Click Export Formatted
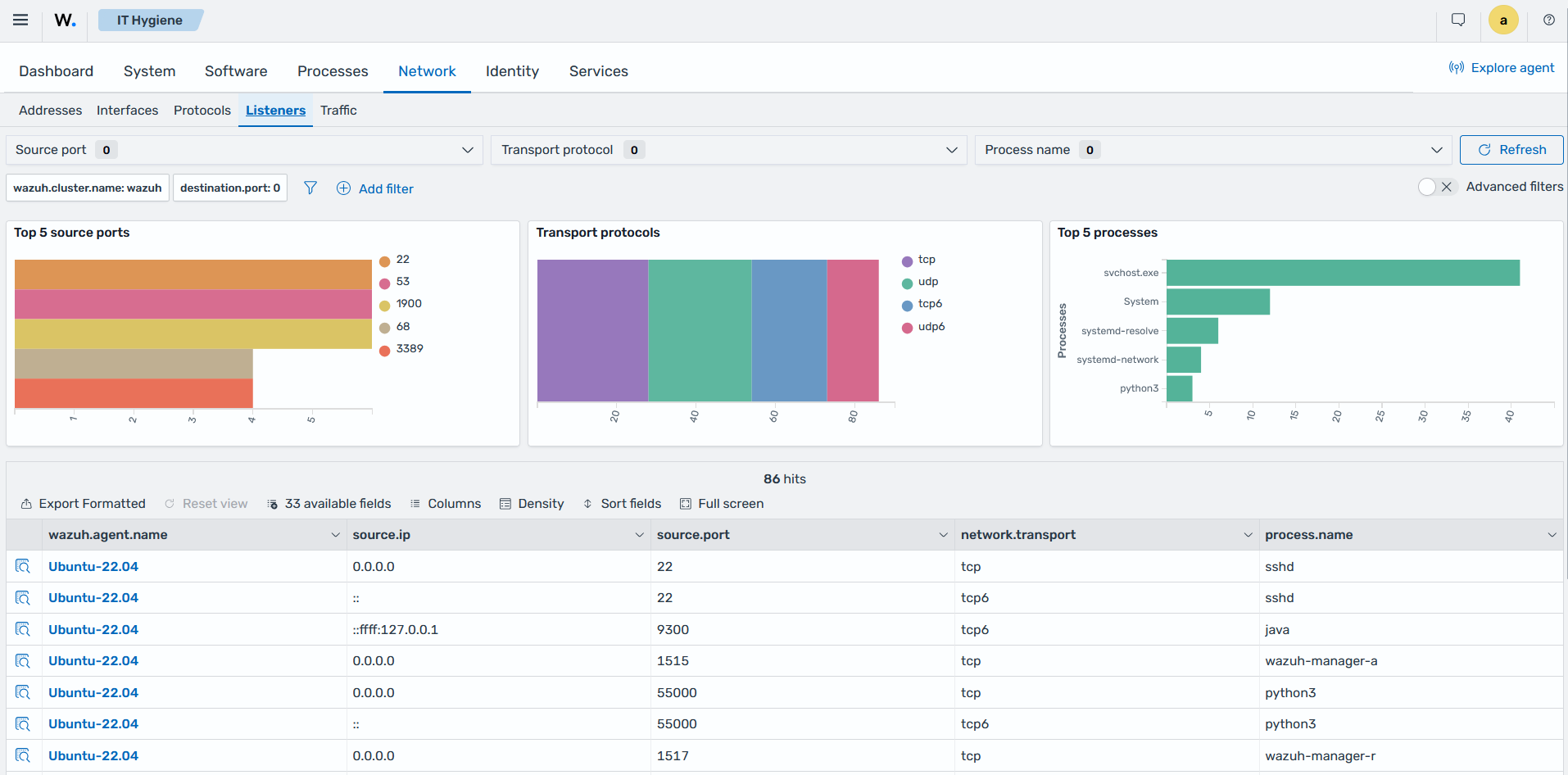The height and width of the screenshot is (775, 1568). [x=84, y=504]
